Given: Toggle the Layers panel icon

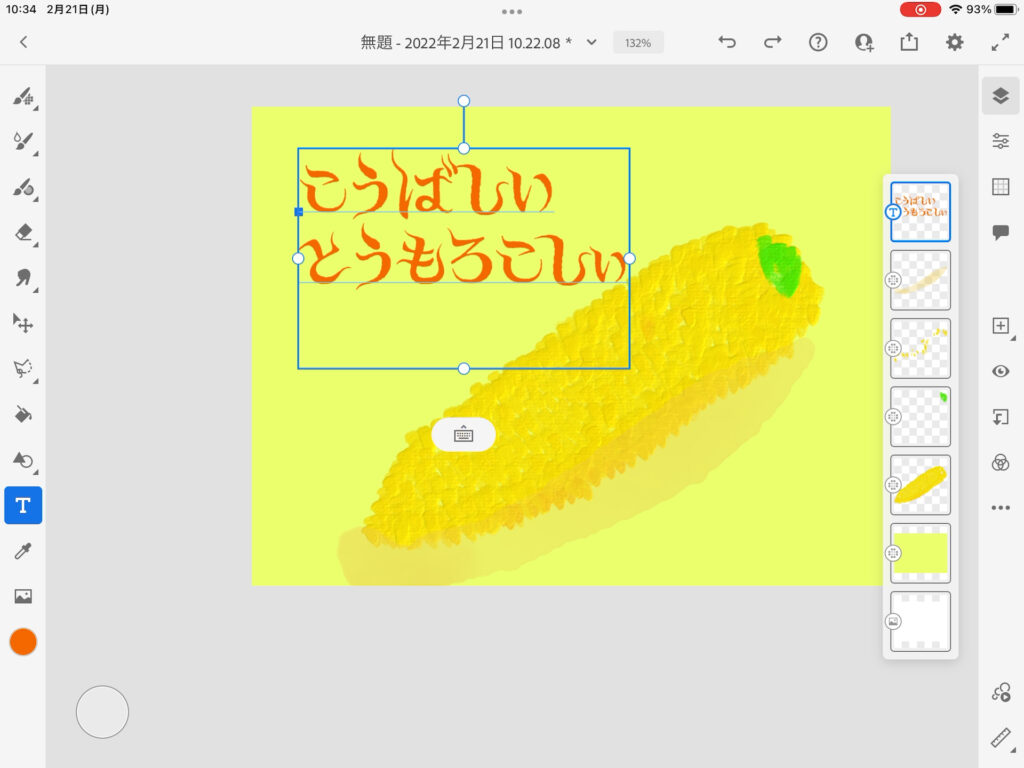Looking at the screenshot, I should [x=1000, y=96].
